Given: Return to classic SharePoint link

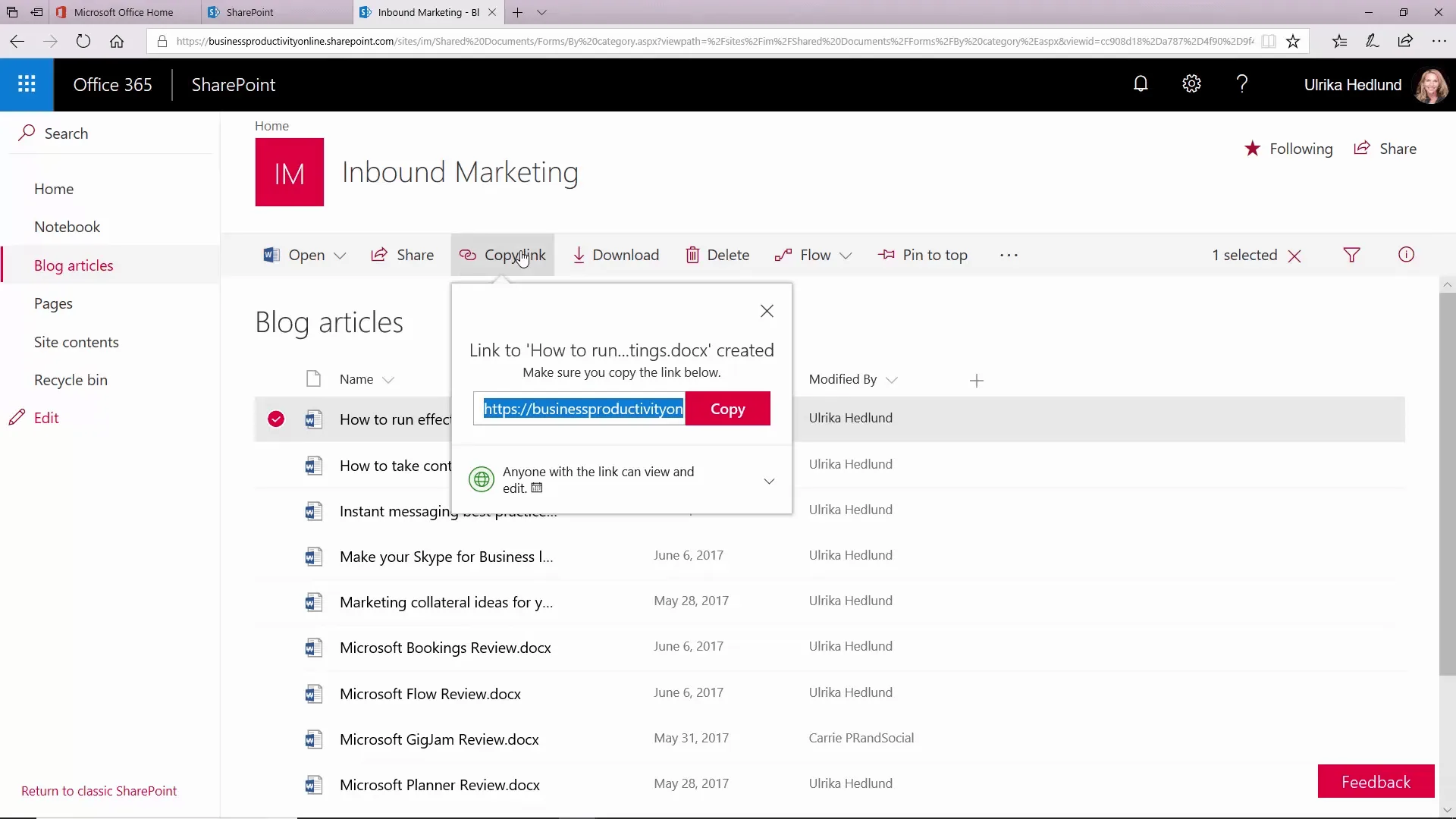Looking at the screenshot, I should [x=99, y=791].
